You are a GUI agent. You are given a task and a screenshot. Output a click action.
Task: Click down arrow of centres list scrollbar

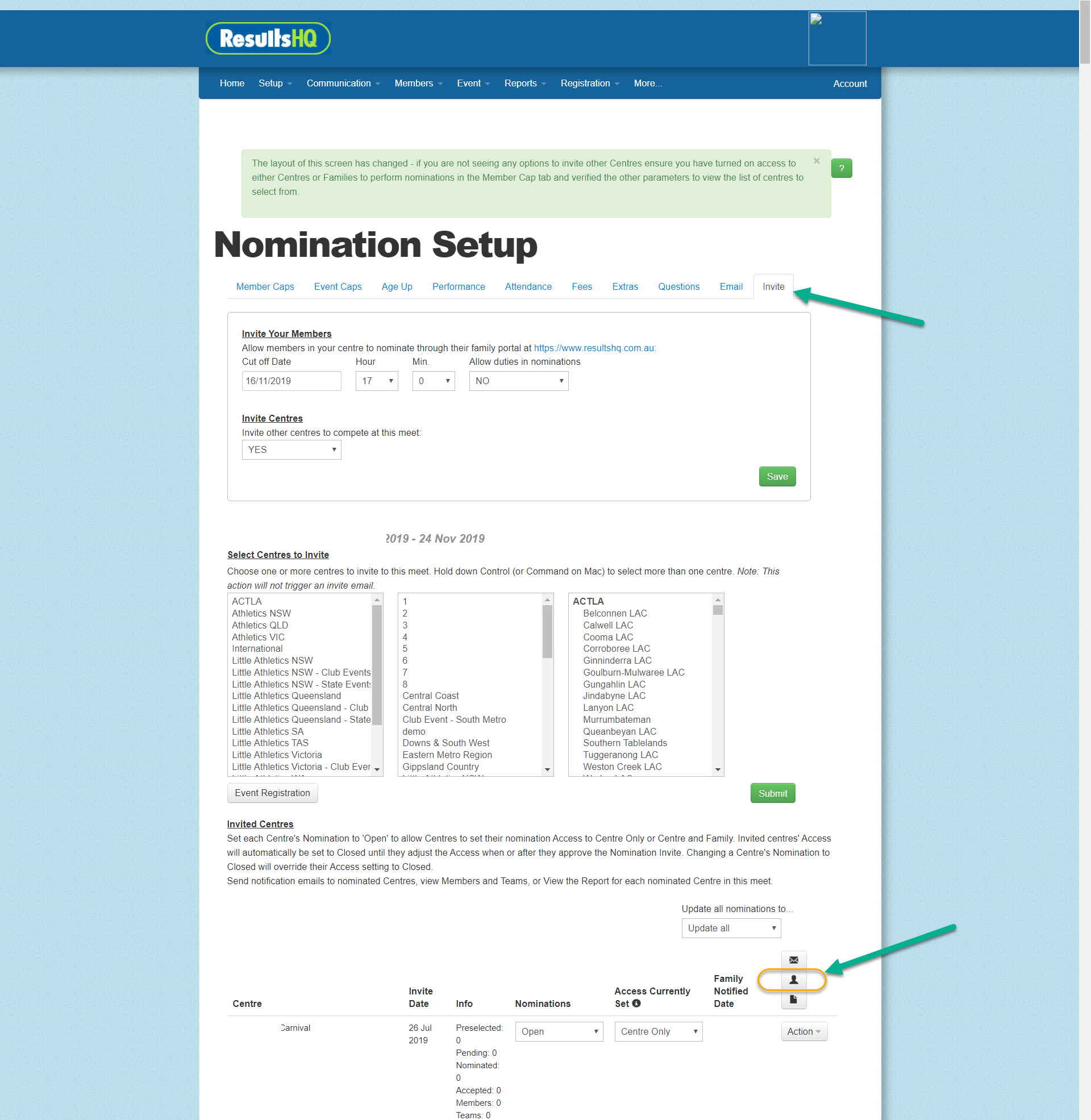(x=718, y=769)
